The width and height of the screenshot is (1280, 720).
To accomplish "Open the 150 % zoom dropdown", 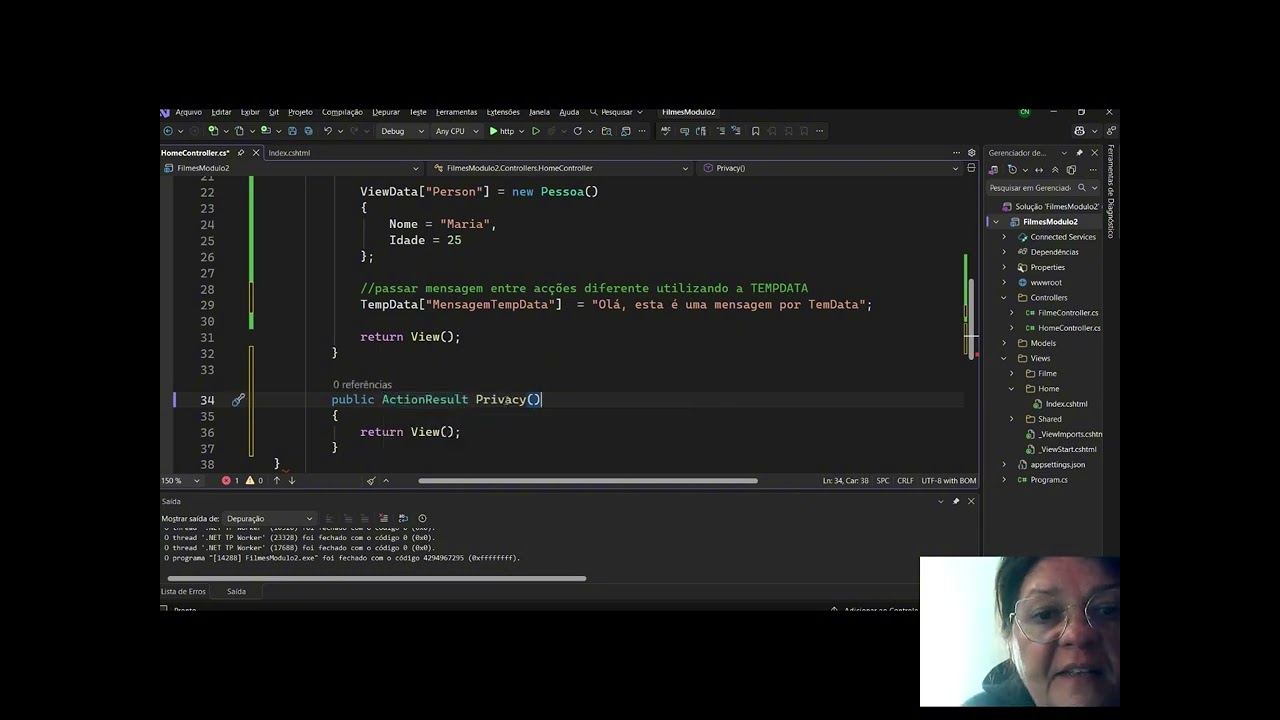I will (182, 481).
